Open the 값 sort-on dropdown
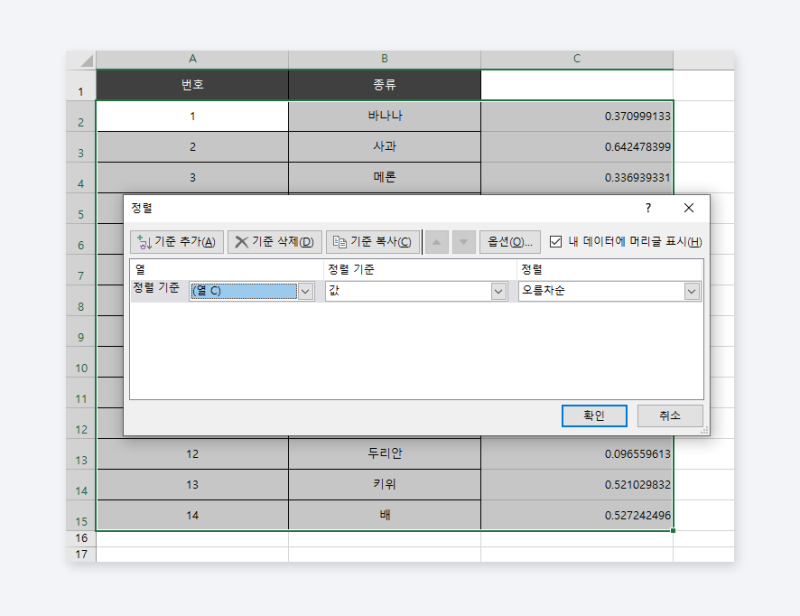 point(498,291)
